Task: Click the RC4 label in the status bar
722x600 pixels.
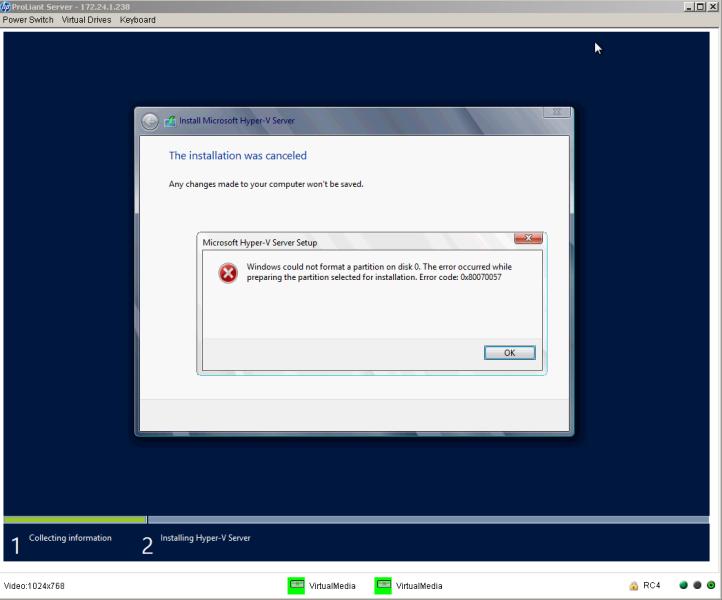Action: [x=652, y=585]
